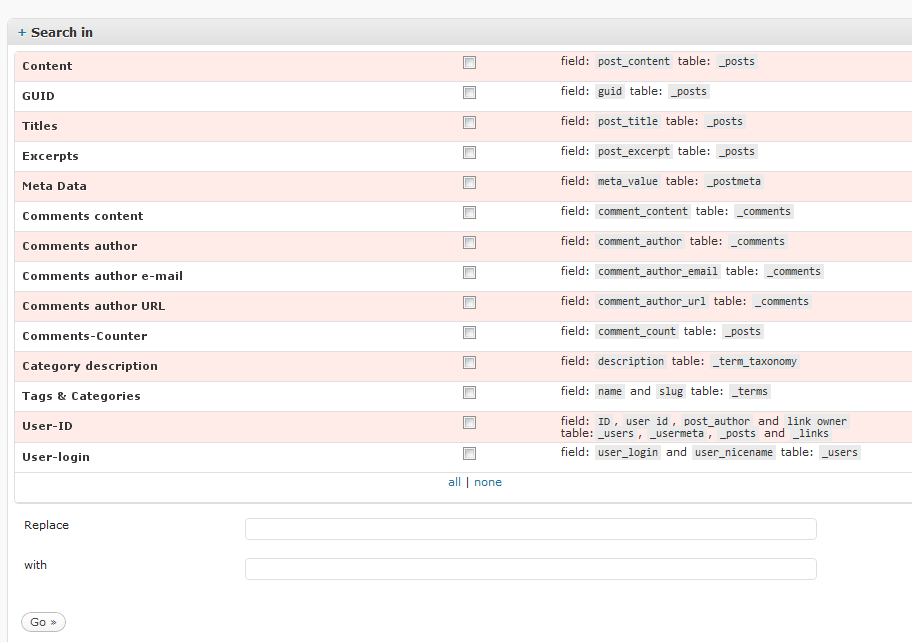Enable the Titles checkbox
The width and height of the screenshot is (912, 642).
click(469, 122)
